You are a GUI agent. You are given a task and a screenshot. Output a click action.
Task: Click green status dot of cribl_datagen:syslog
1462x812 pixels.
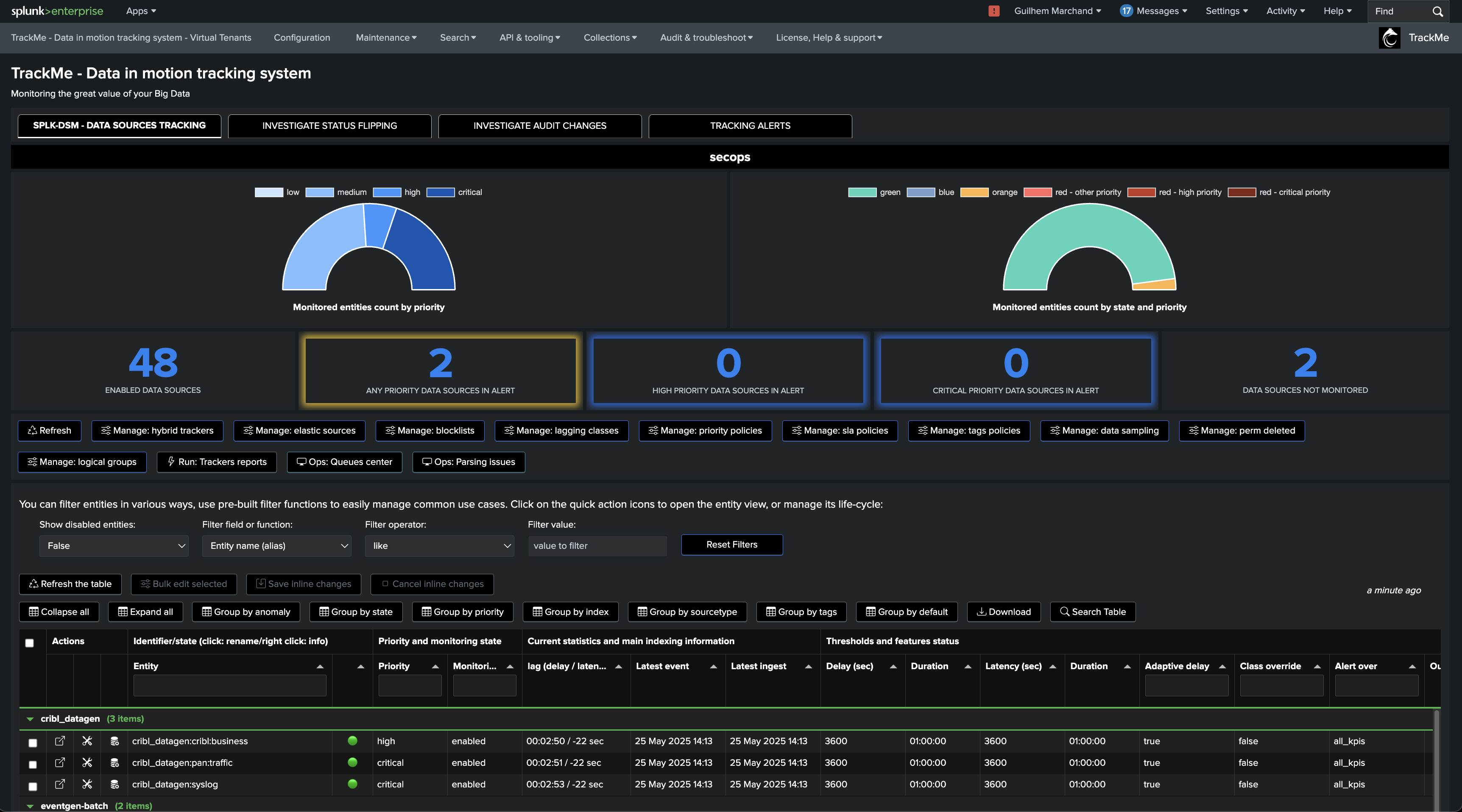click(352, 784)
